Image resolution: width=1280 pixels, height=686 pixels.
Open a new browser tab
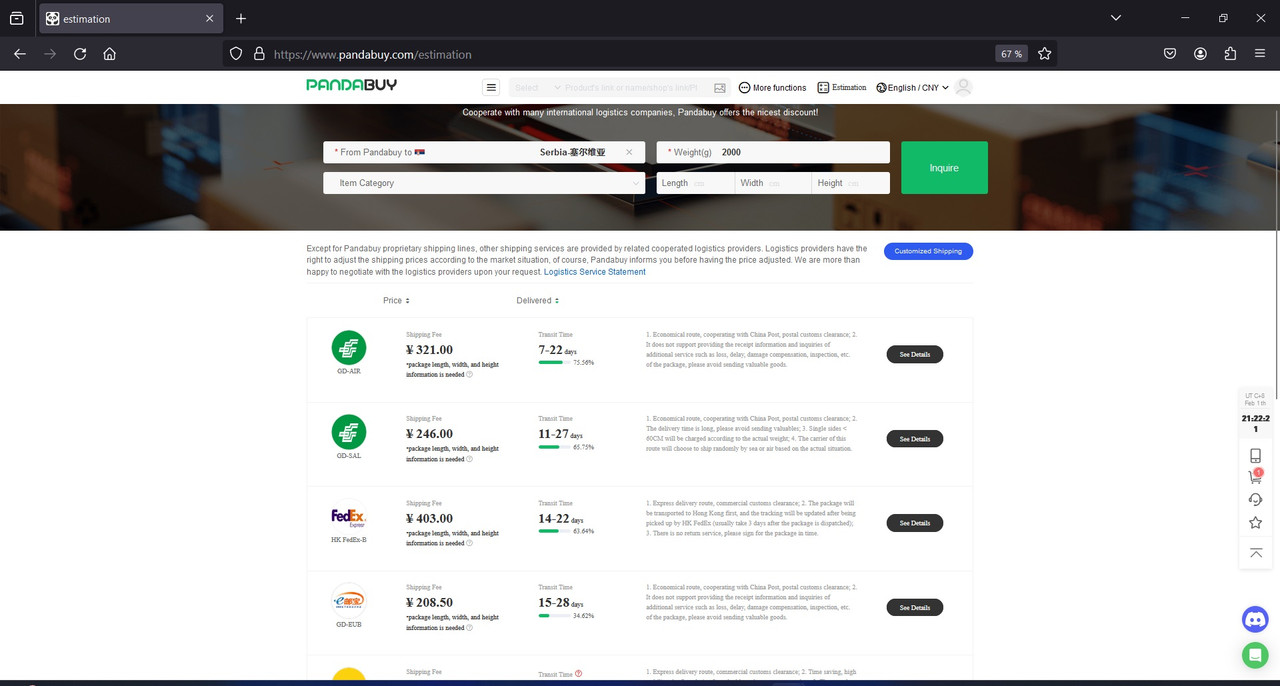pyautogui.click(x=241, y=19)
